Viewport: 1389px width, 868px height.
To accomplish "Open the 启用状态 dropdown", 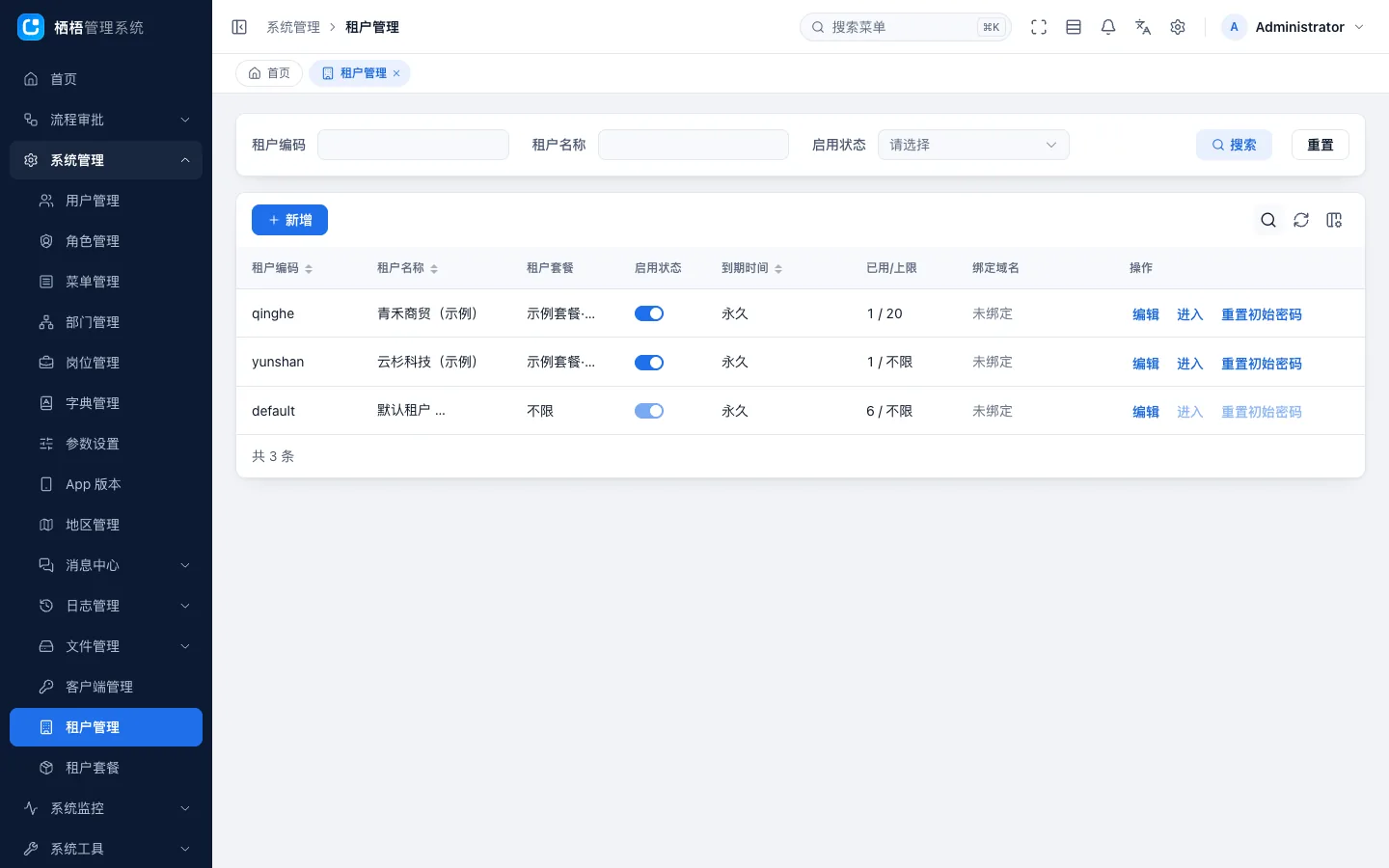I will 973,145.
